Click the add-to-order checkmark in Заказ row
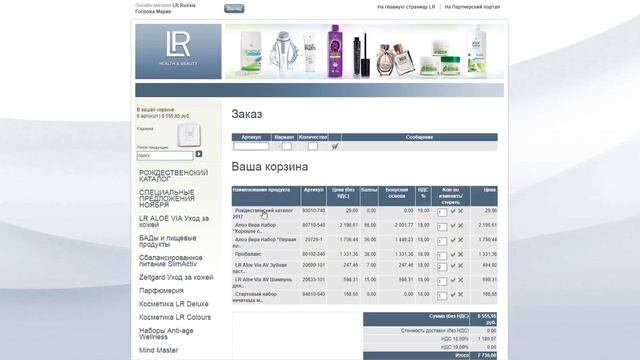 point(335,146)
